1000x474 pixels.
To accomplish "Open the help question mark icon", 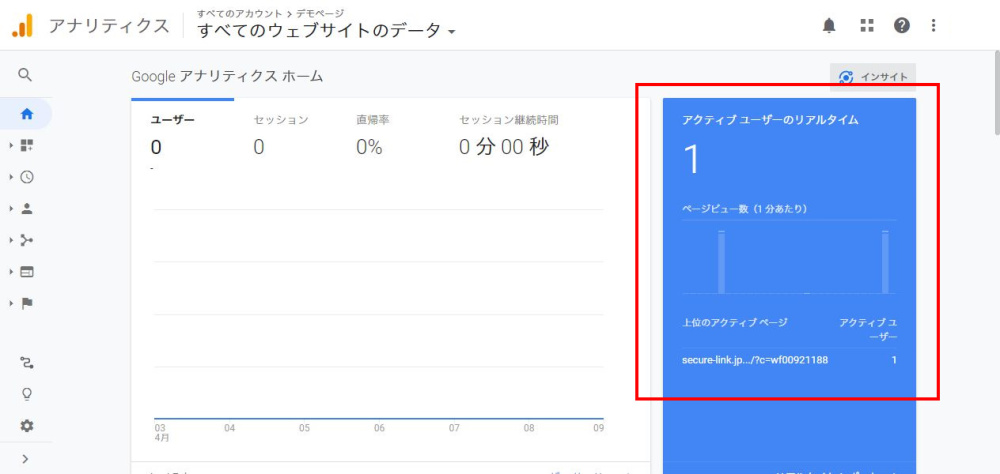I will pos(901,26).
